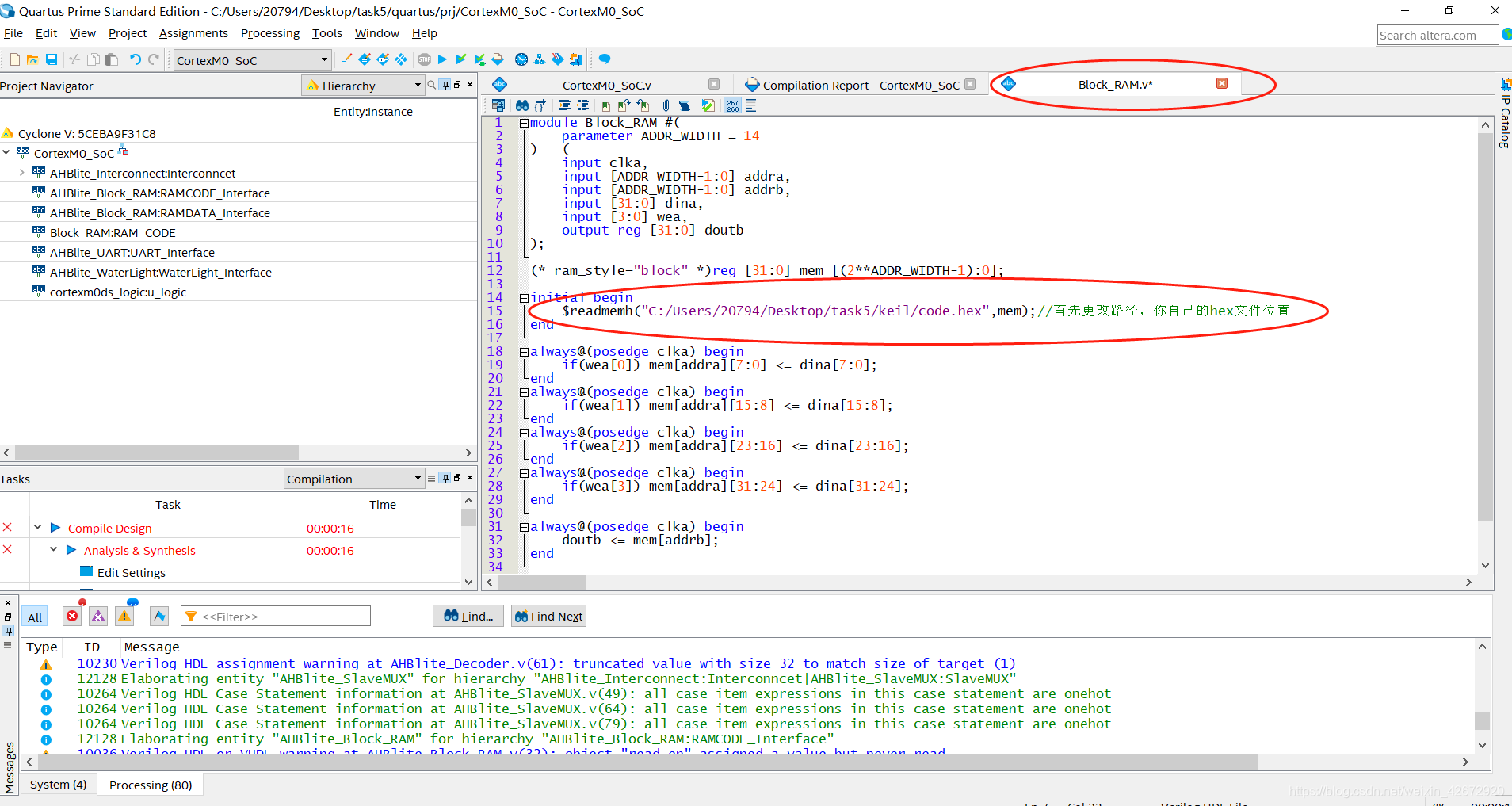The image size is (1512, 806).
Task: Switch to Processing (80) messages tab
Action: (151, 785)
